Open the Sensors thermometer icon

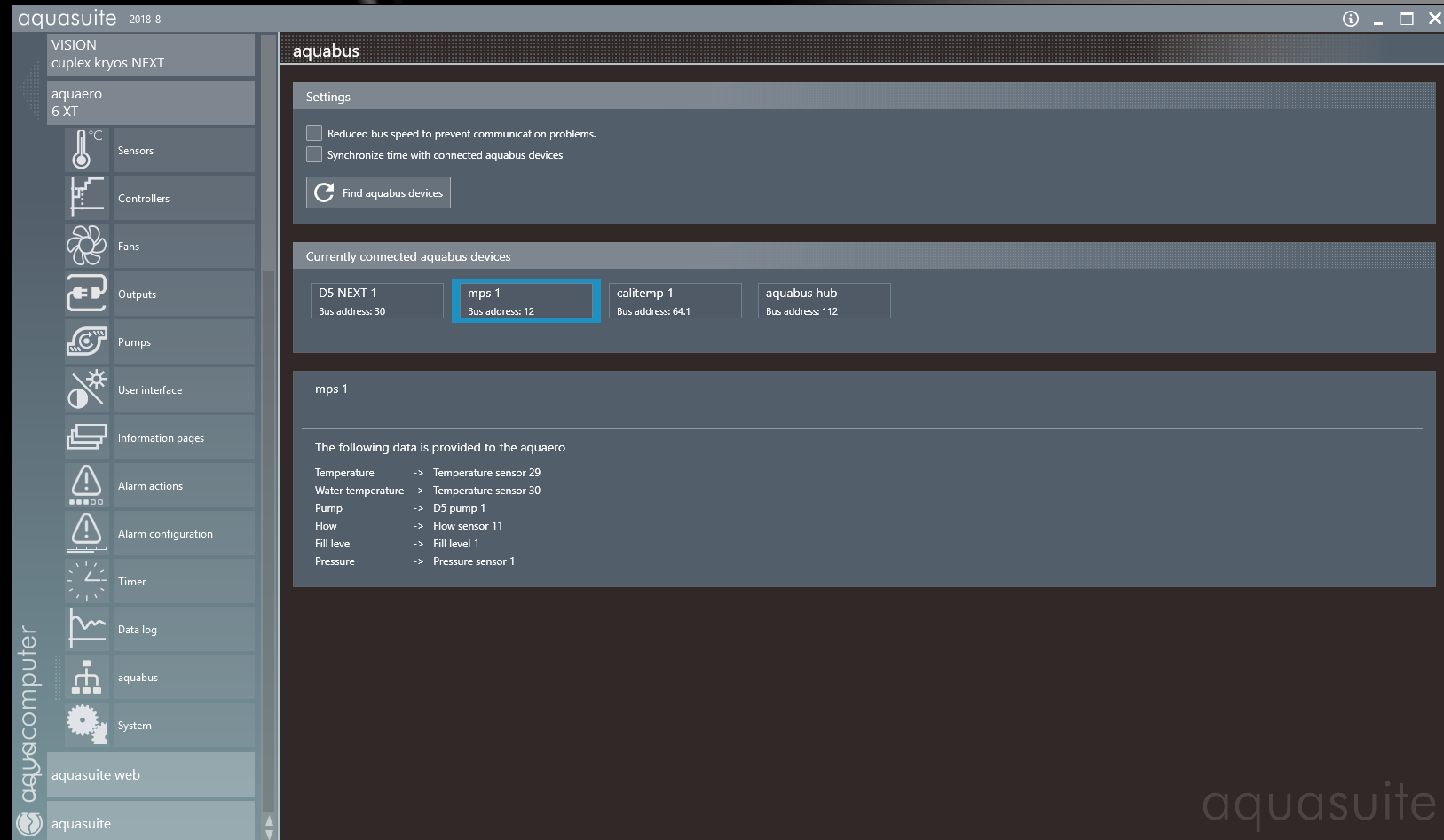point(86,150)
